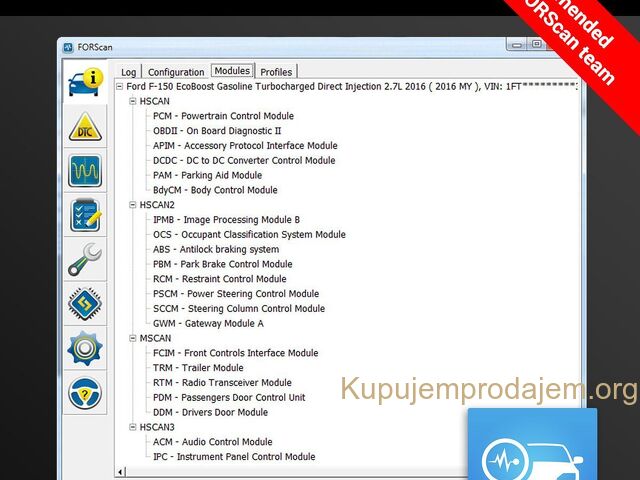Select PCM - Powertrain Control Module
The height and width of the screenshot is (480, 640).
tap(223, 116)
